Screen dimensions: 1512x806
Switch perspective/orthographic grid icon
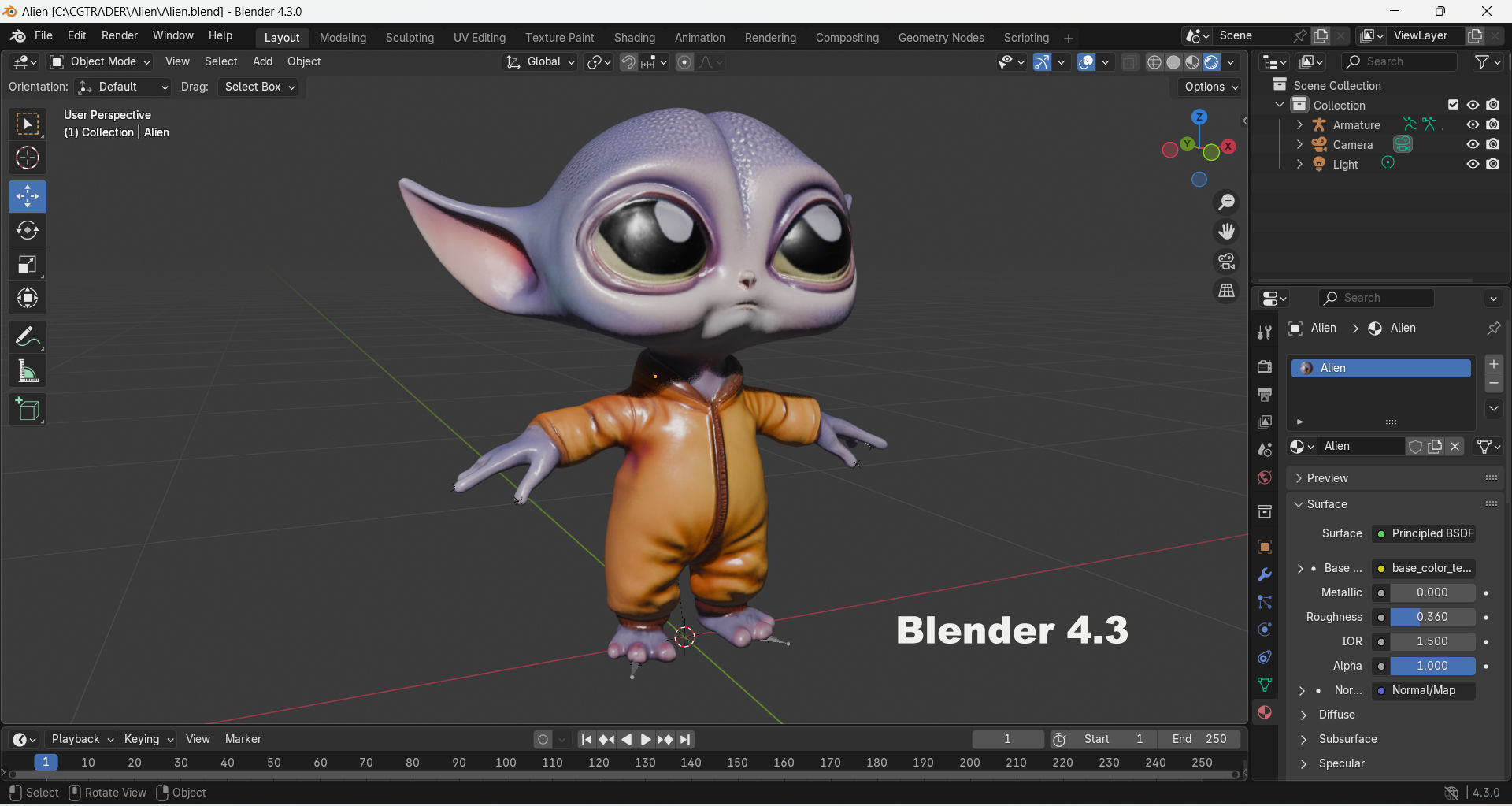(x=1226, y=291)
